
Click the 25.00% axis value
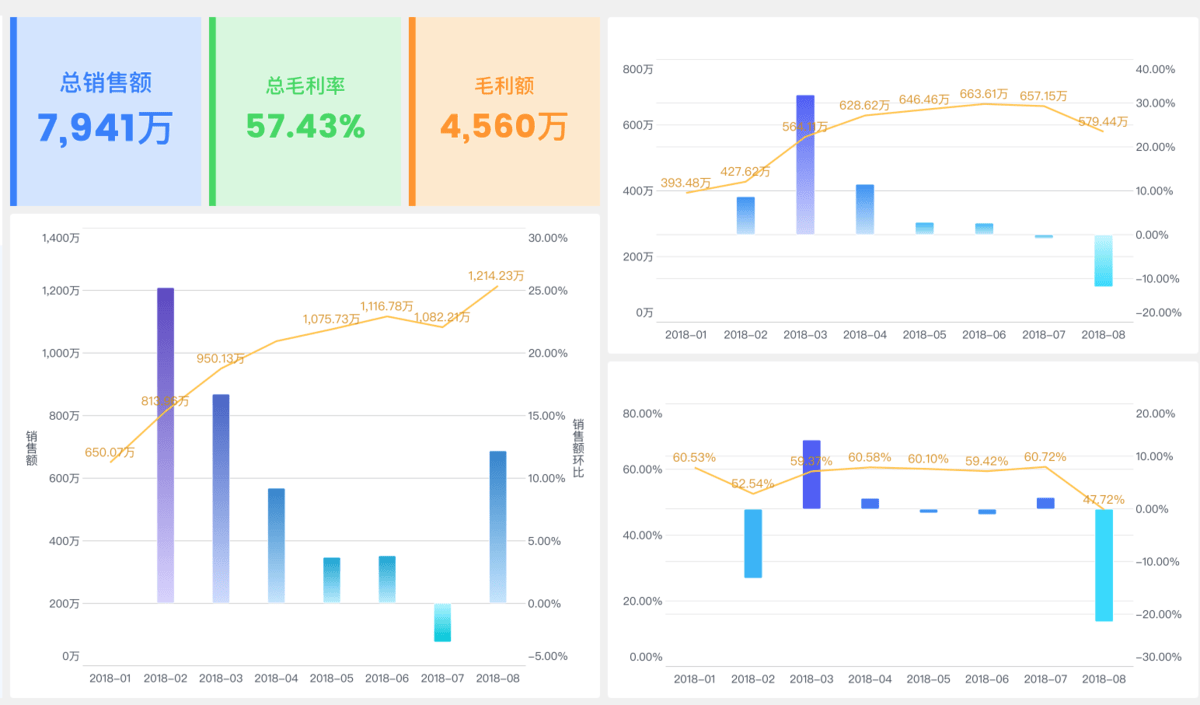(548, 290)
